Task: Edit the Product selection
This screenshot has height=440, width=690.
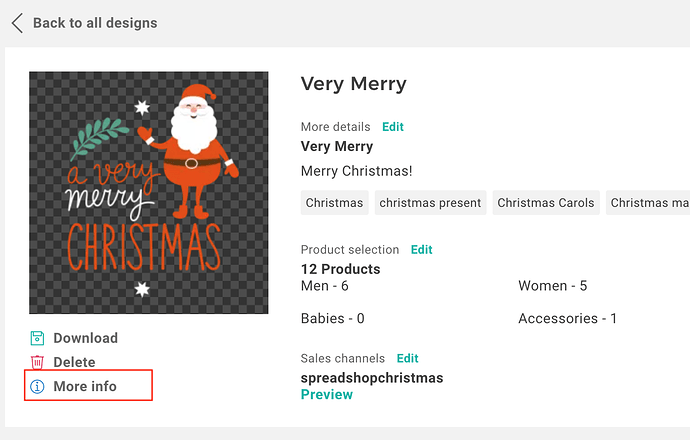Action: 422,249
